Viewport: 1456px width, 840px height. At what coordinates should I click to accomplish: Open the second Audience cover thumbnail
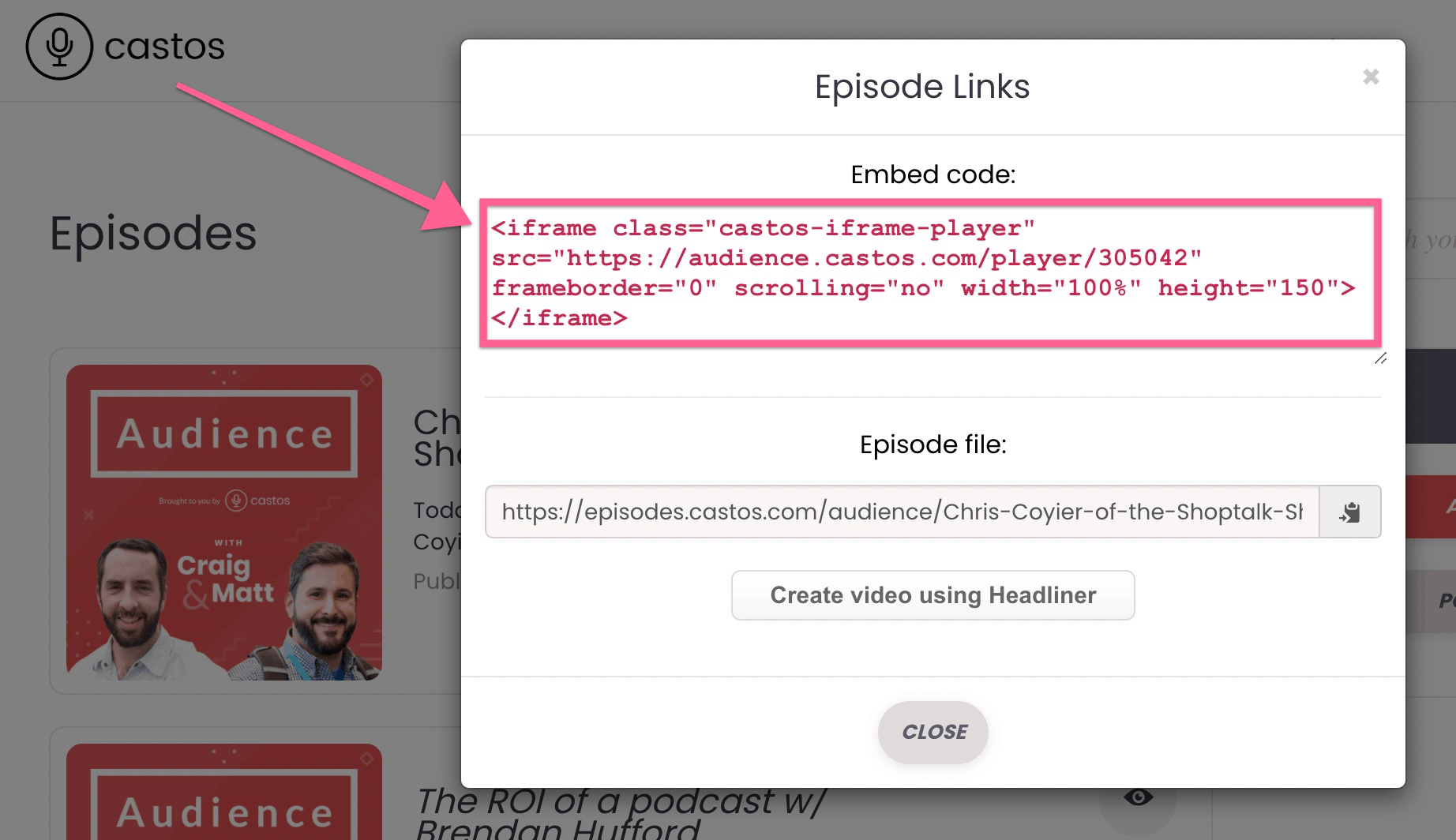(224, 792)
